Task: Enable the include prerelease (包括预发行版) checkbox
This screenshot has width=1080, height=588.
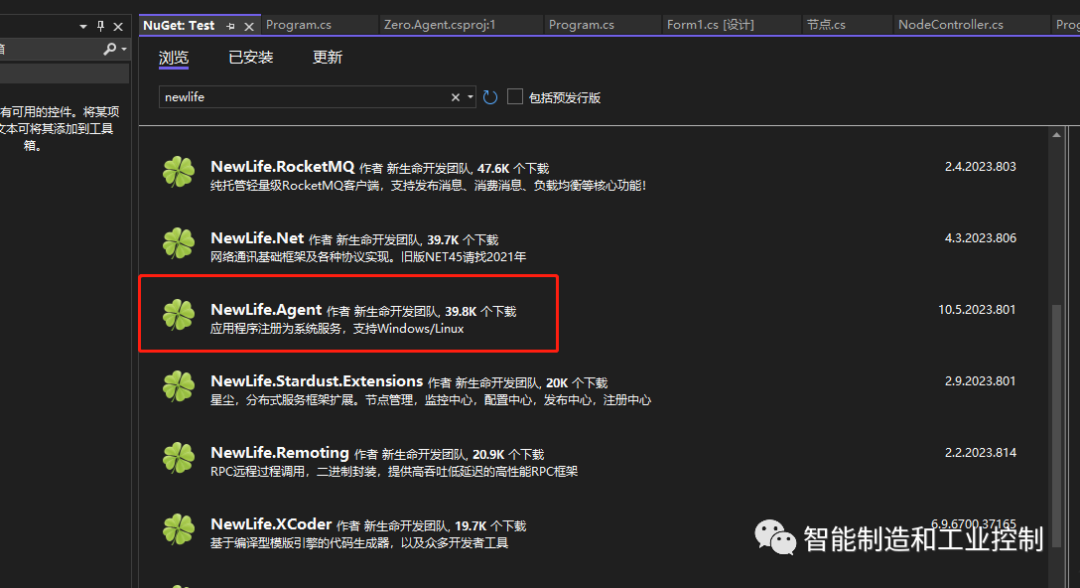Action: point(515,97)
